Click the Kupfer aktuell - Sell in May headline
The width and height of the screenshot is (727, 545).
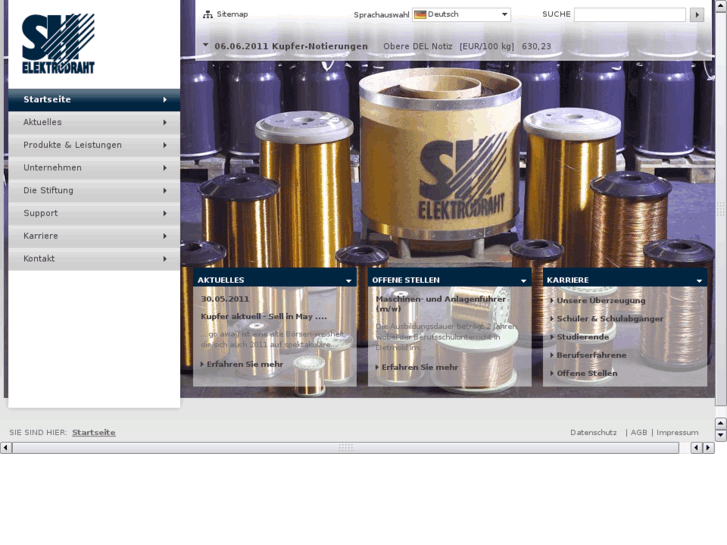264,317
